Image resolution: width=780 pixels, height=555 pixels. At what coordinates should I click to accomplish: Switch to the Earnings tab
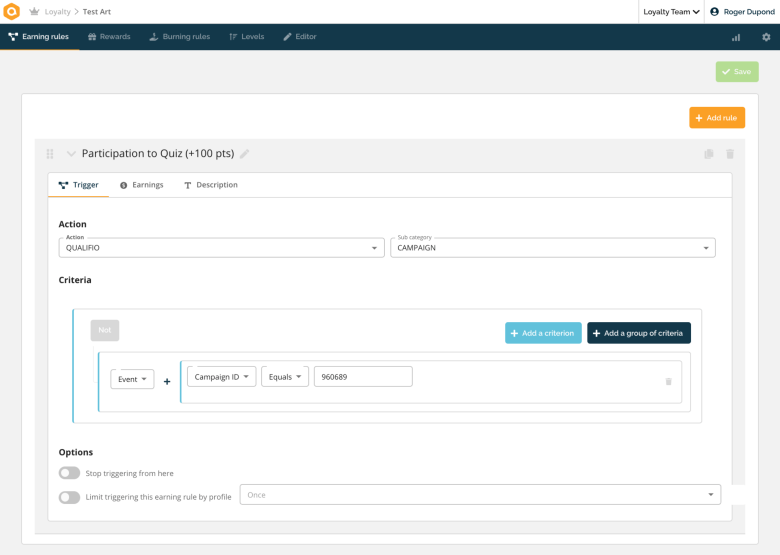141,185
